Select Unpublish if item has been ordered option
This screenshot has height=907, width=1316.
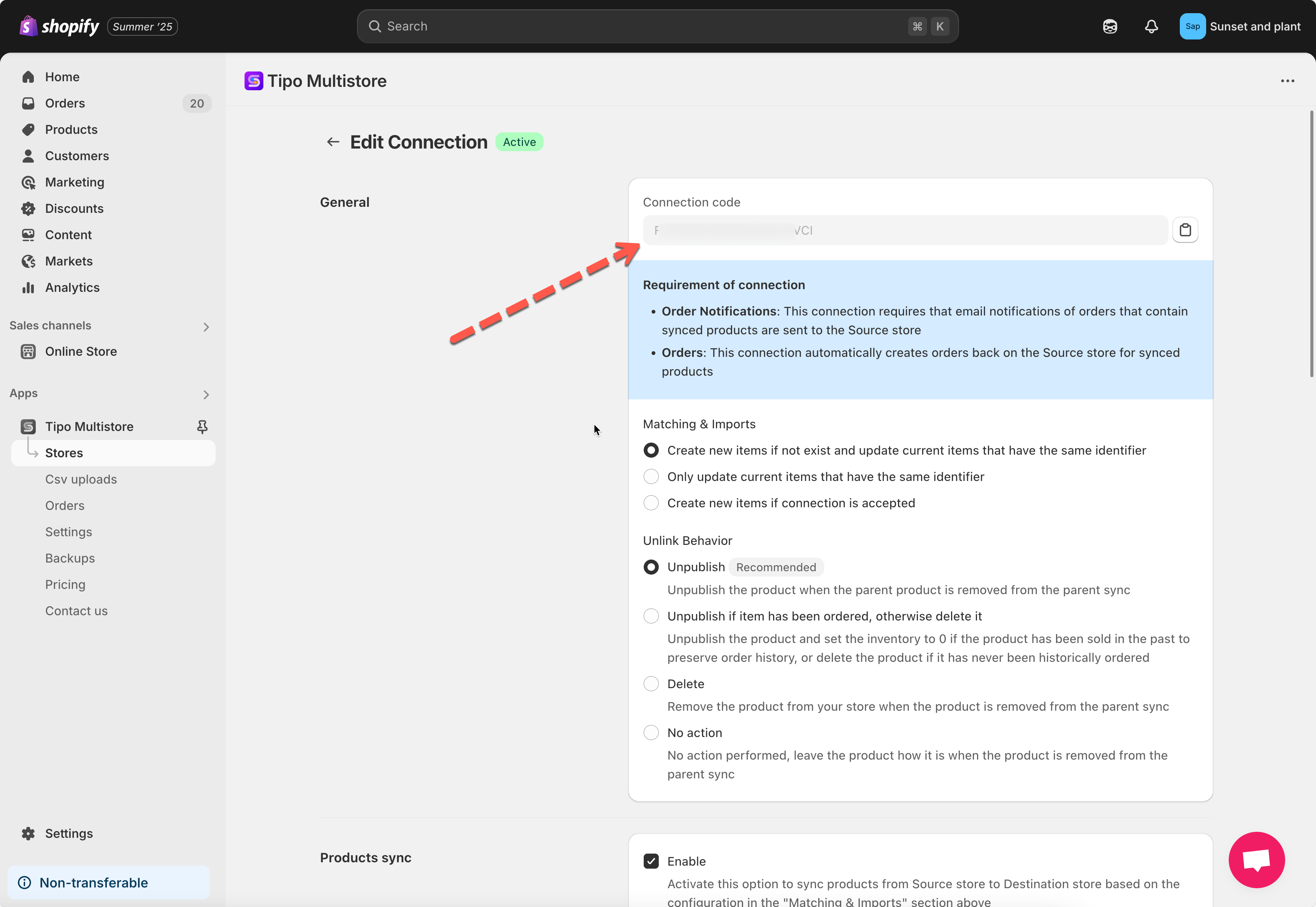tap(651, 616)
